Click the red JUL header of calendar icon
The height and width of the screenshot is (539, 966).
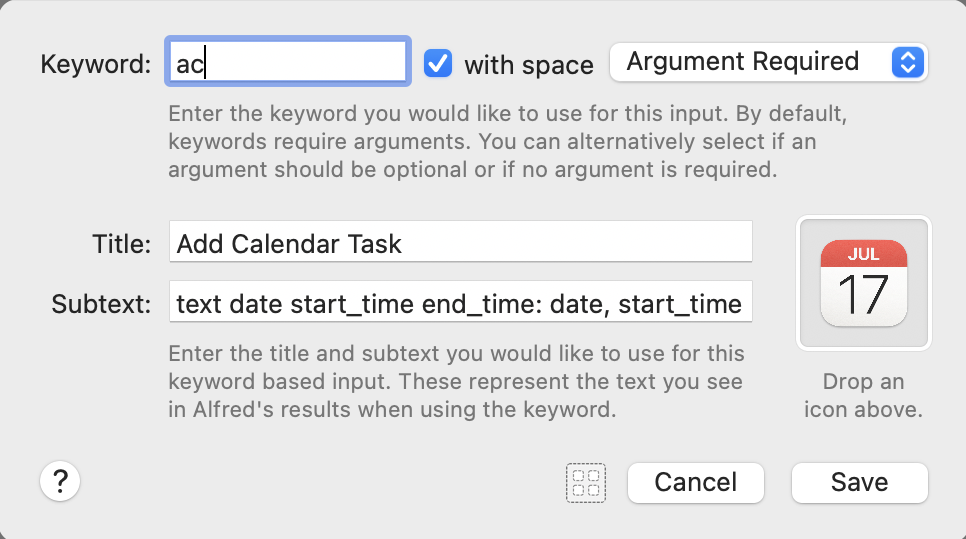[863, 253]
